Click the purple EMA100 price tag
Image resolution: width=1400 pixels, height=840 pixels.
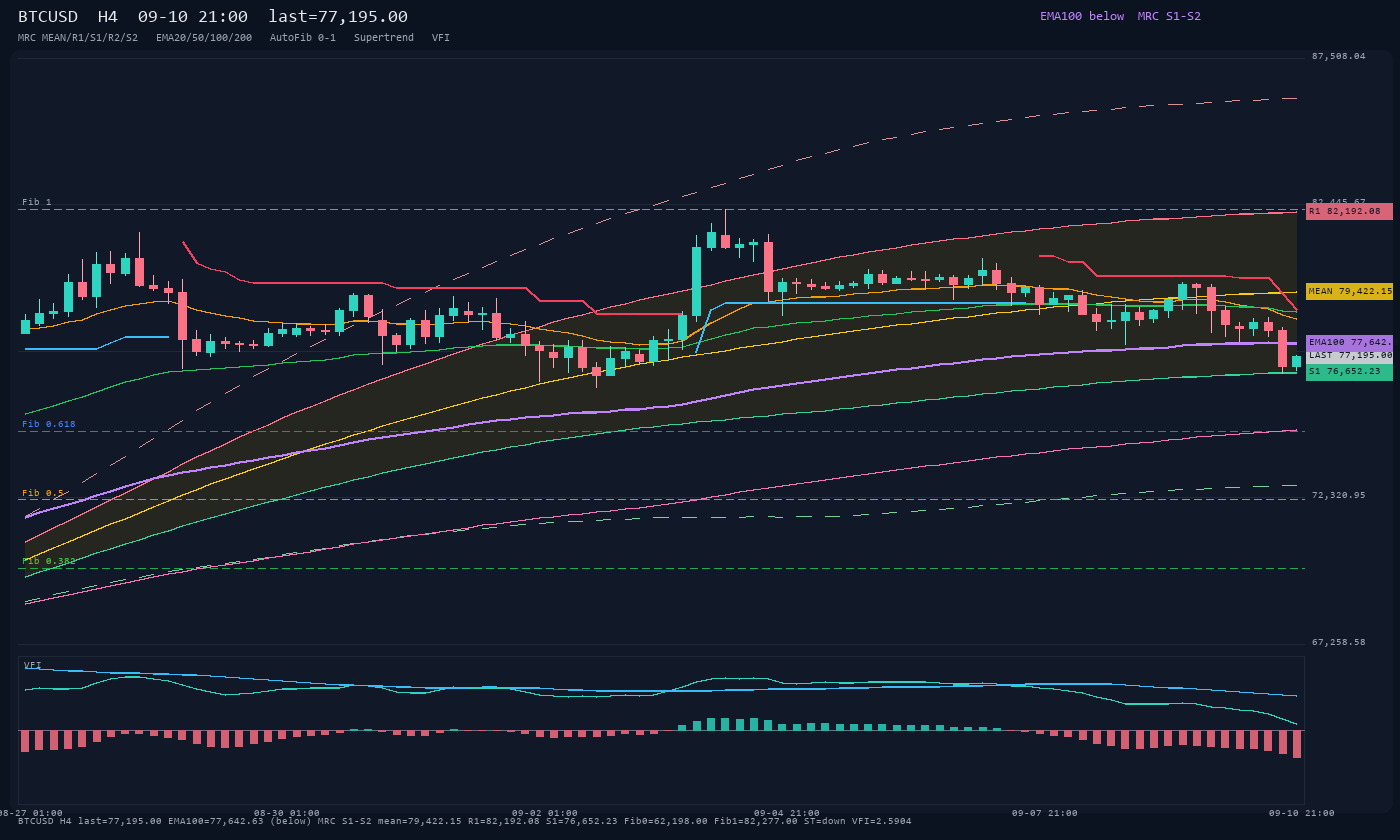pyautogui.click(x=1349, y=342)
